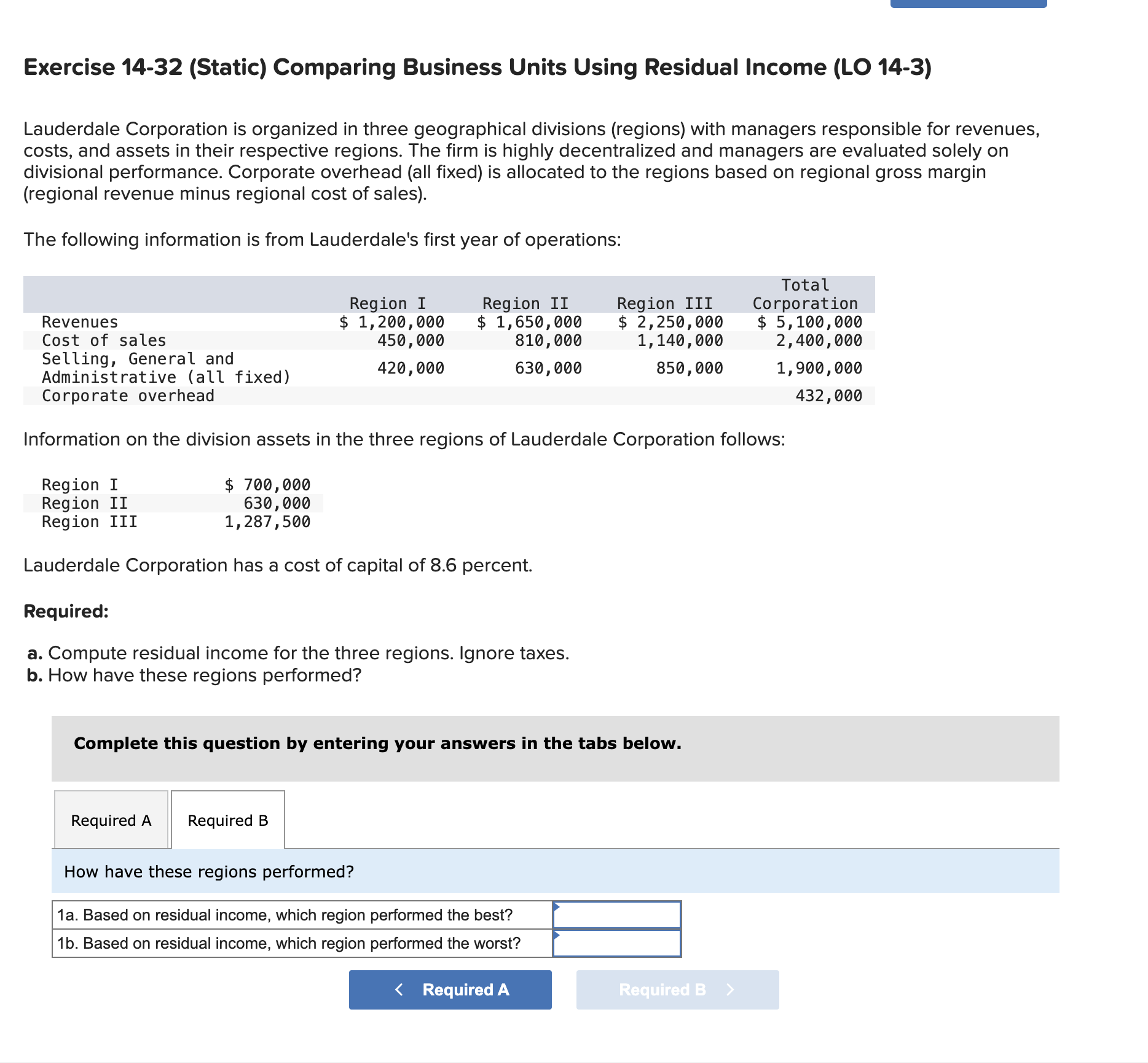Click the Region III assets value 1,287,500
The image size is (1148, 1063).
pos(267,522)
